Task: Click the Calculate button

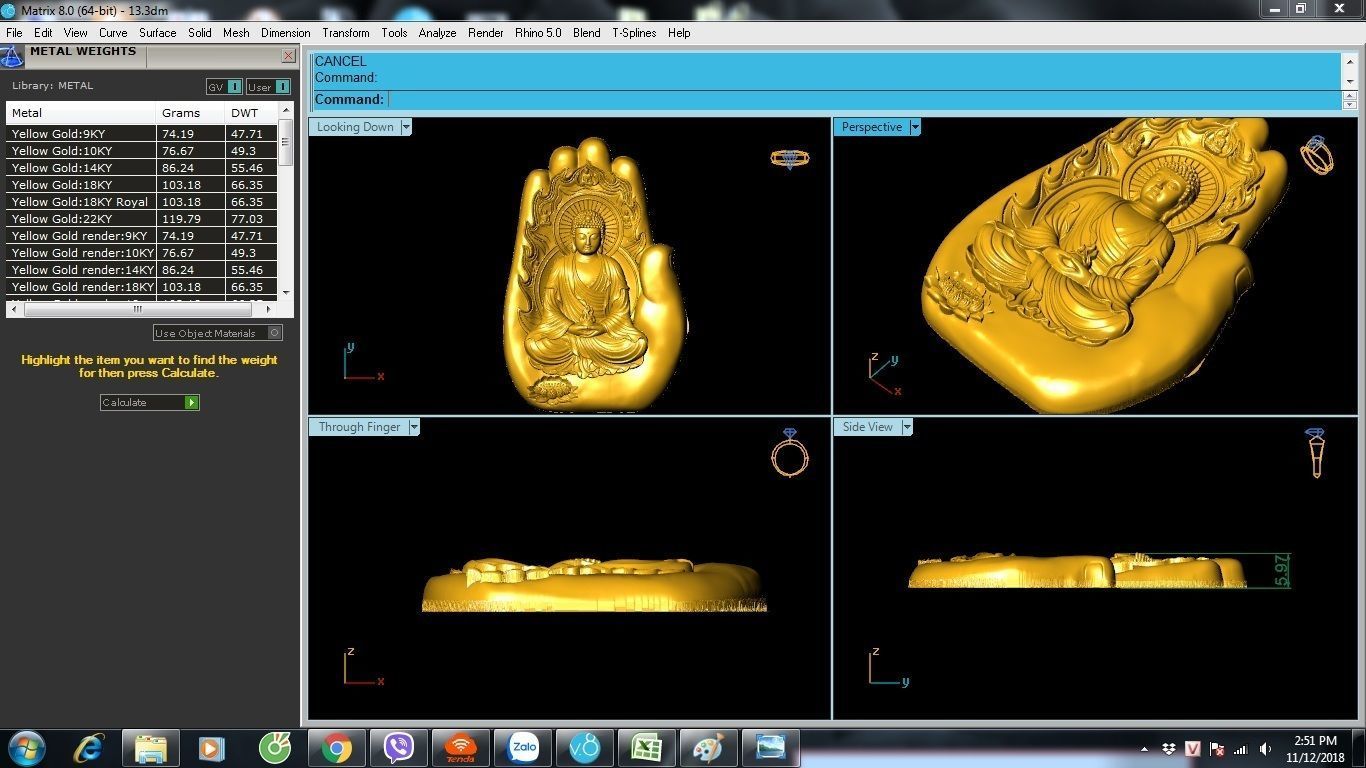Action: tap(150, 402)
